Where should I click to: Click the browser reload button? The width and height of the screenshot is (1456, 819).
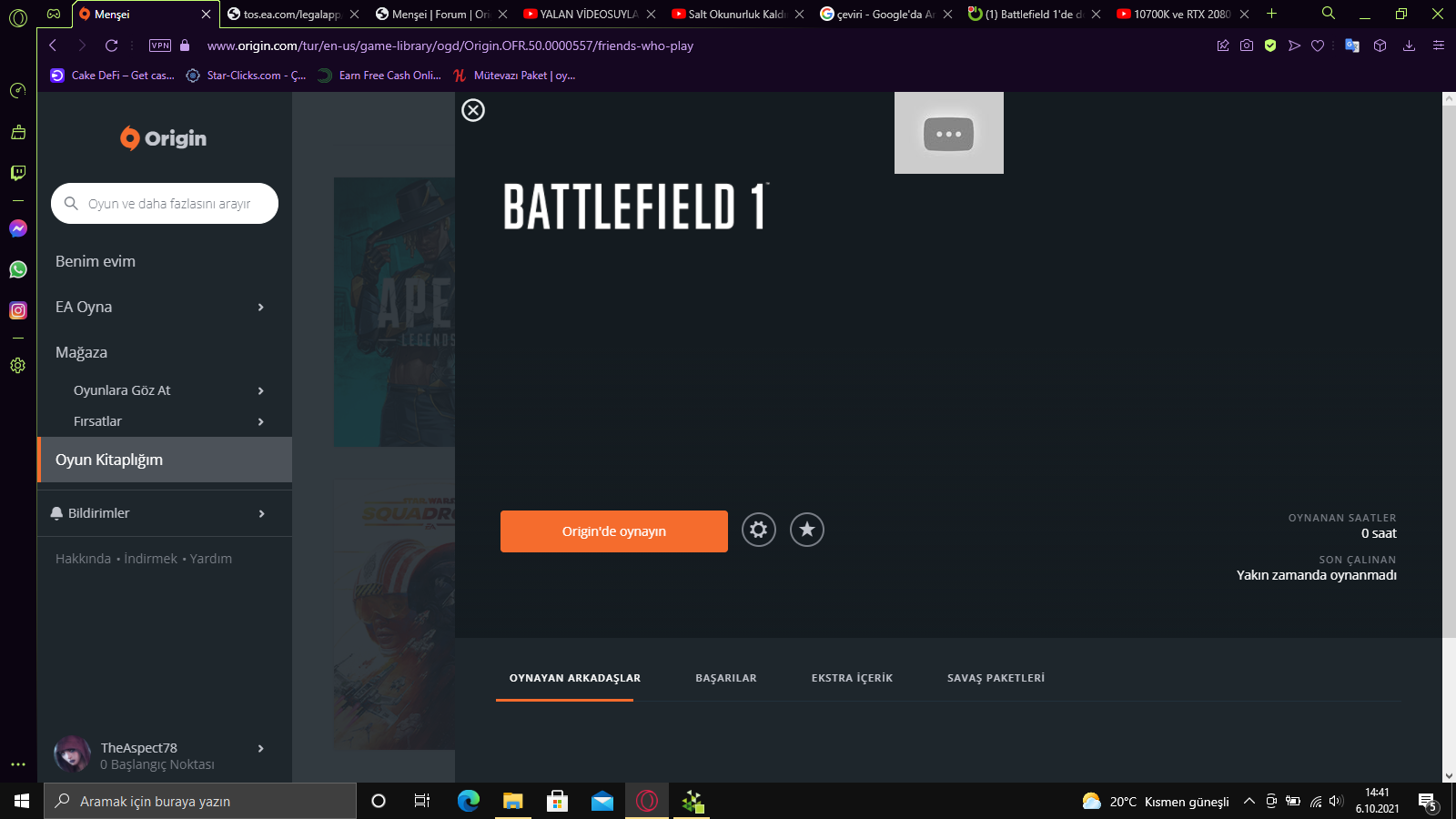[111, 45]
